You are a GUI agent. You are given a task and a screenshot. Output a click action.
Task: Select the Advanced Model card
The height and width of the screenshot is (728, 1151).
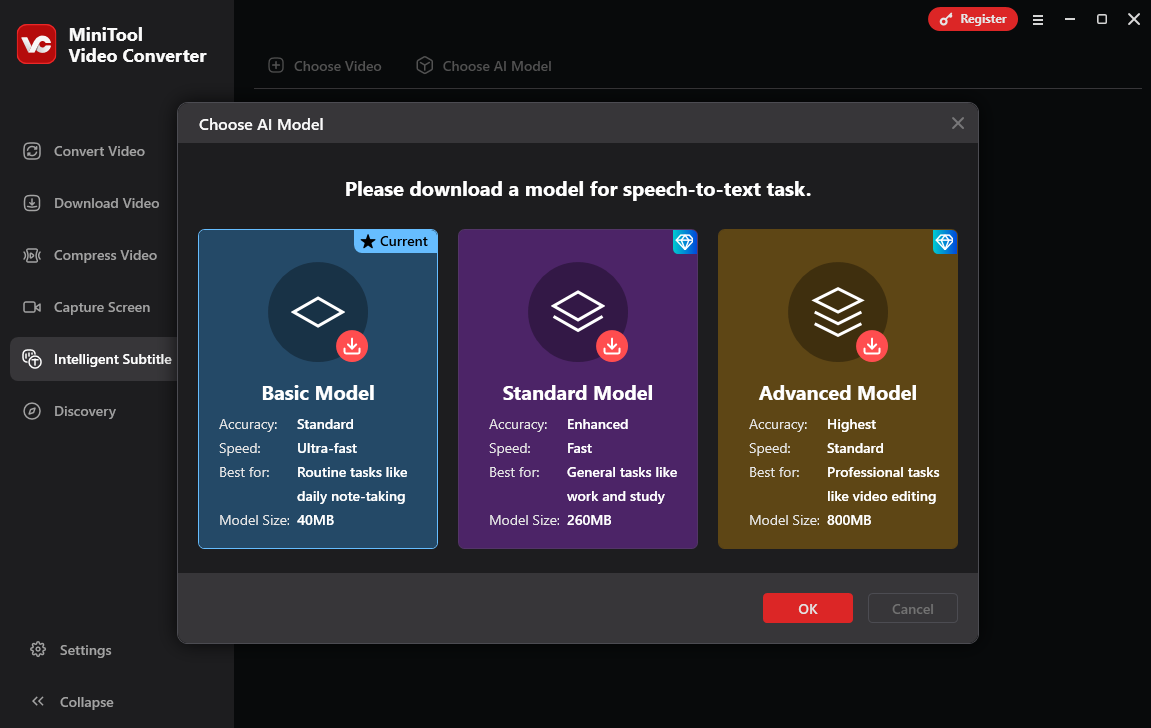point(838,450)
